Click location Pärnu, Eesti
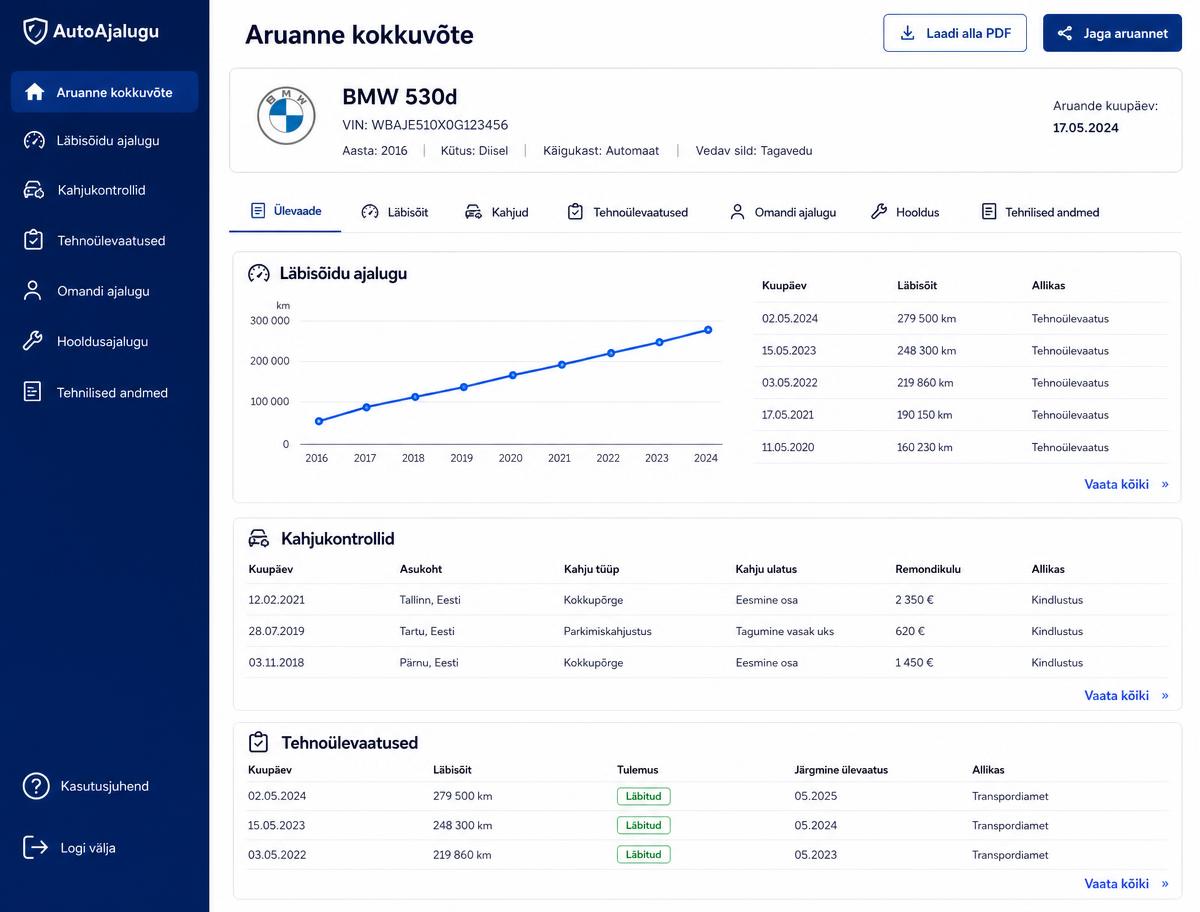 coord(429,662)
